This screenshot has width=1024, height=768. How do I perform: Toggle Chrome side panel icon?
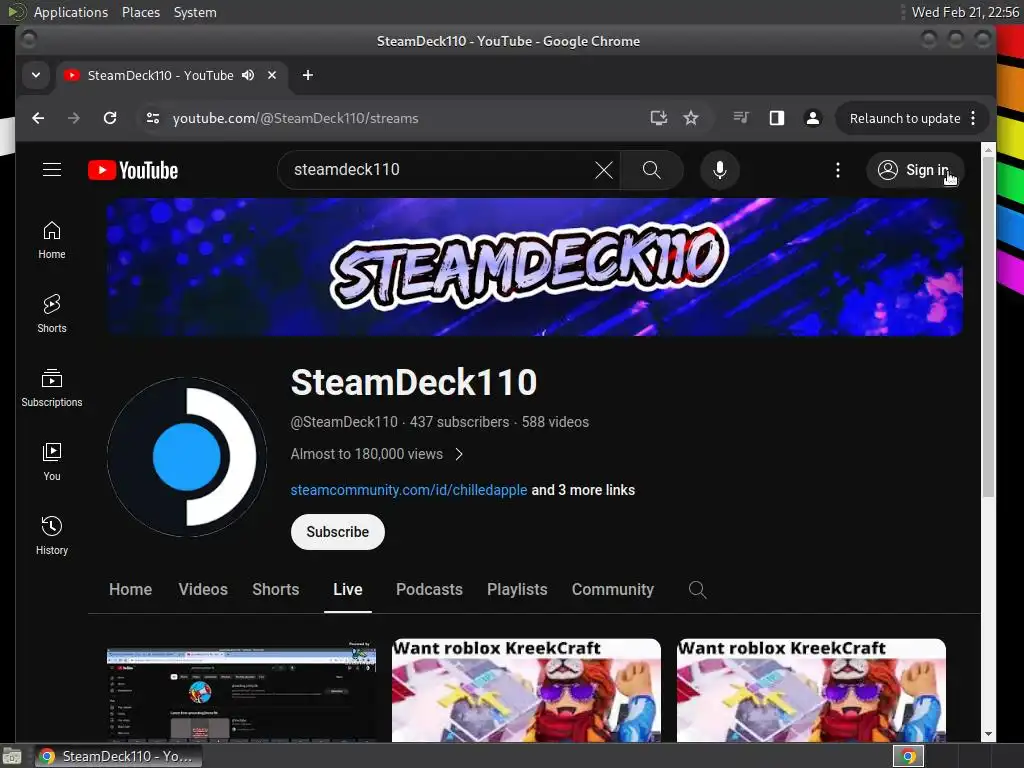point(776,118)
